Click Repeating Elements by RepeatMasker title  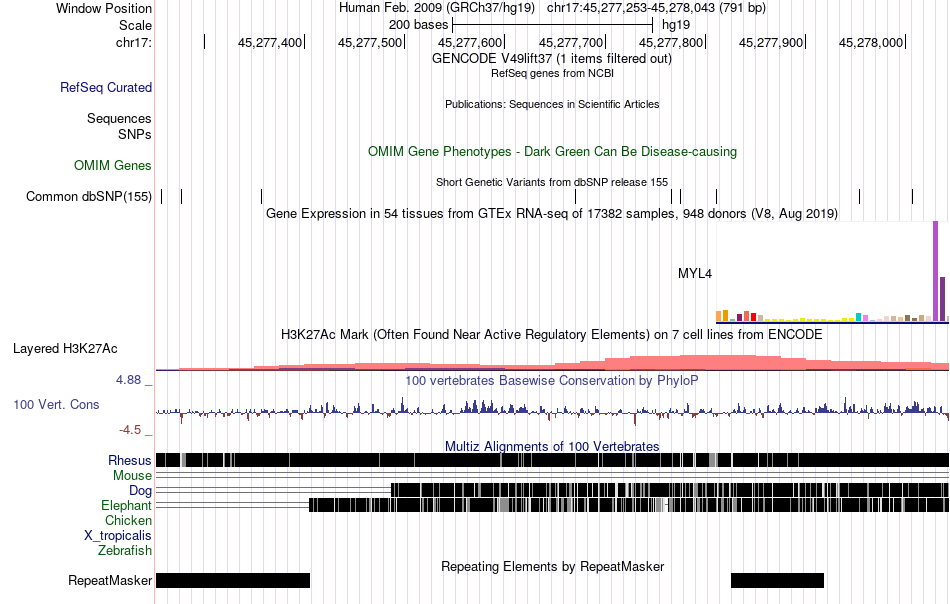coord(552,566)
